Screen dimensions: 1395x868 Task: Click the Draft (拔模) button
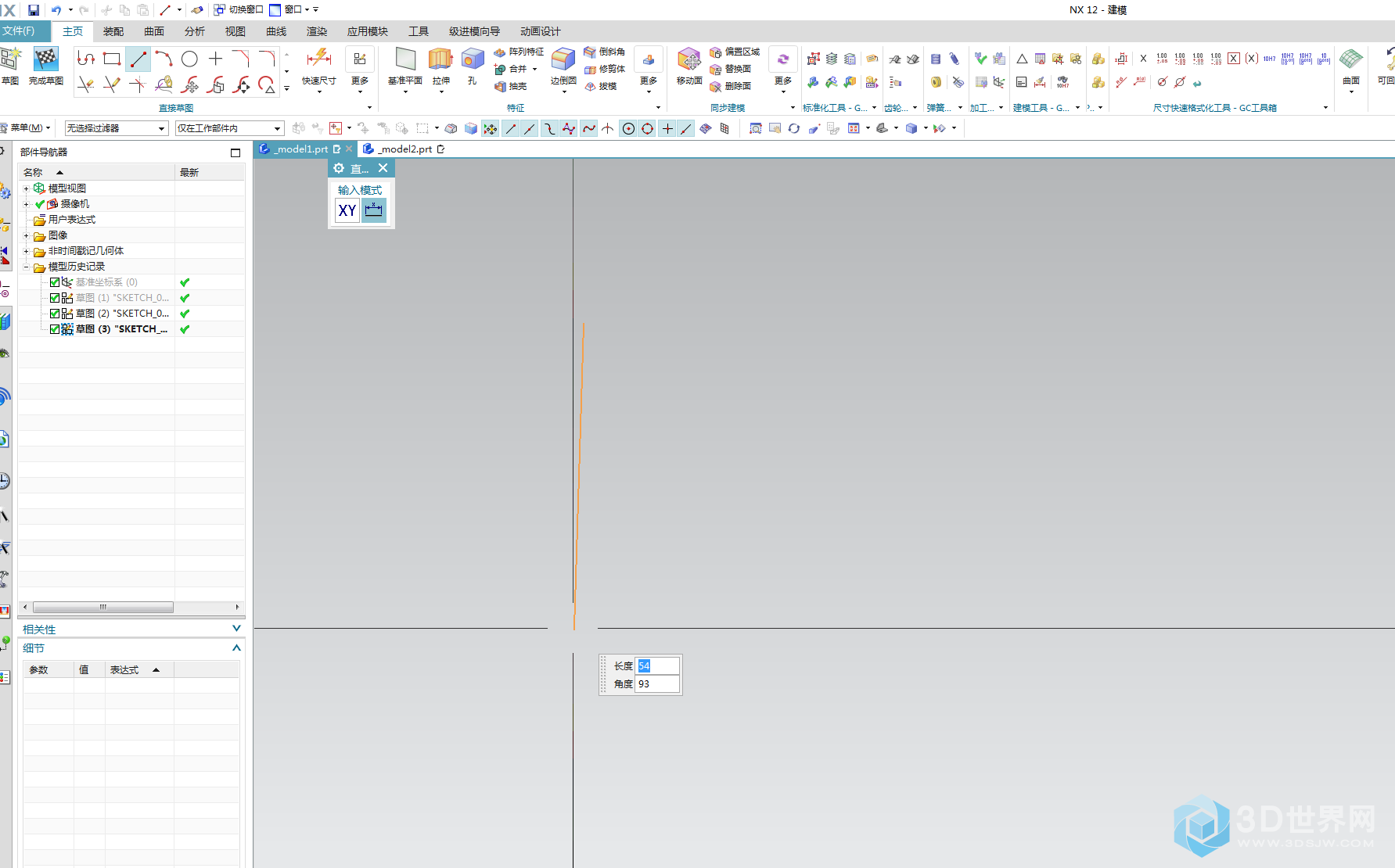600,86
